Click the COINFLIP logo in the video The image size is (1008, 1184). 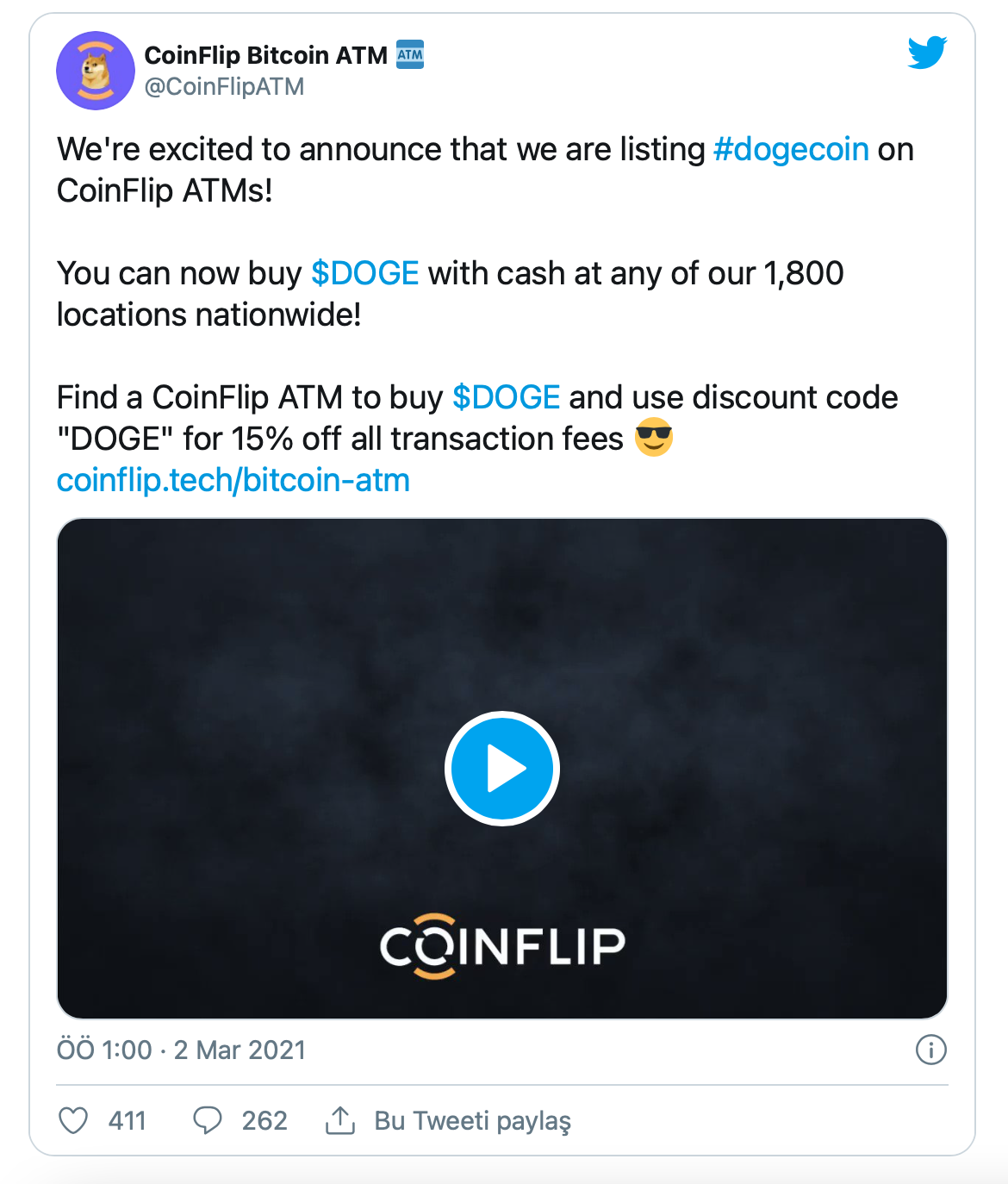point(502,945)
